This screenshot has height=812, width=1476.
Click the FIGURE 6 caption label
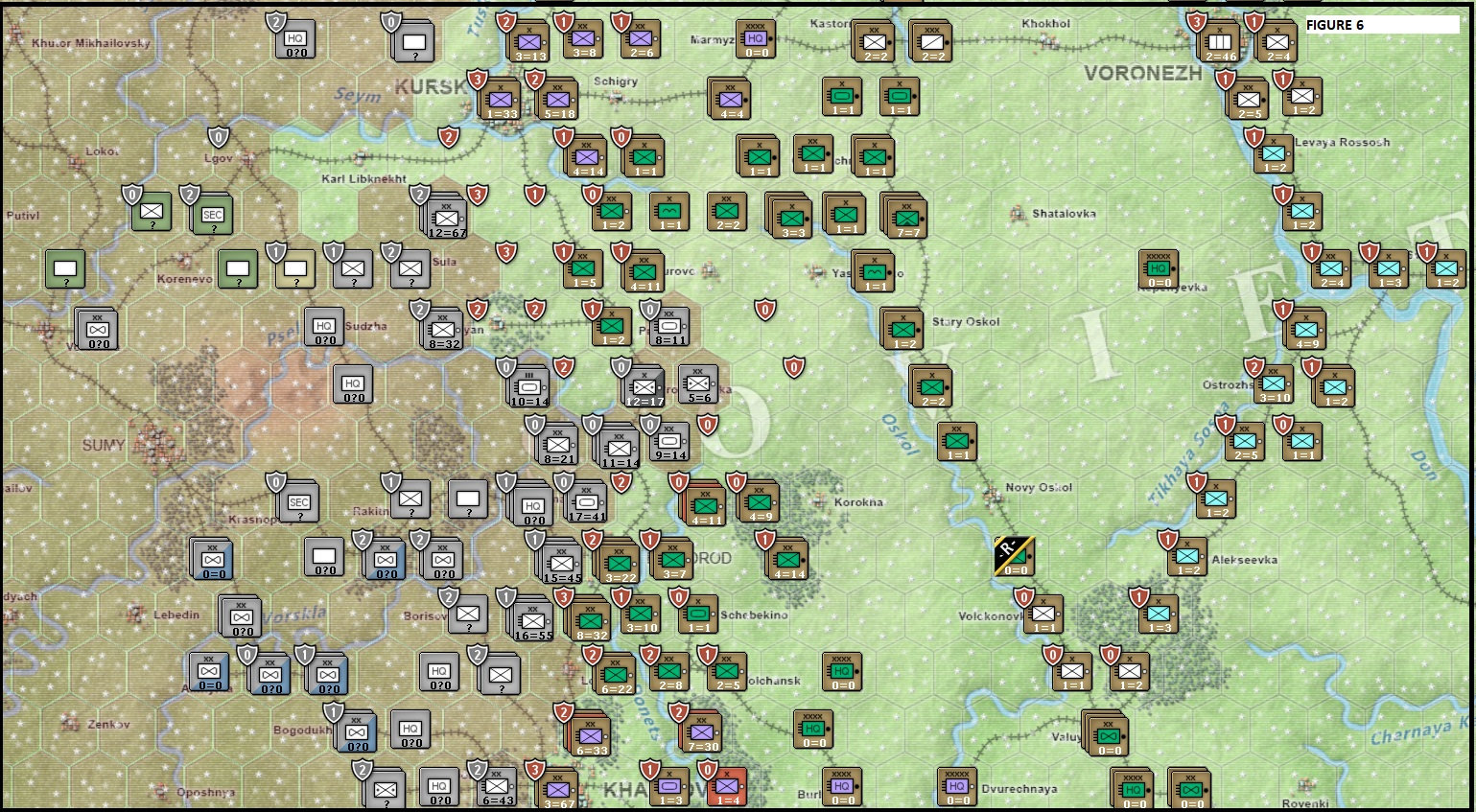click(1334, 25)
